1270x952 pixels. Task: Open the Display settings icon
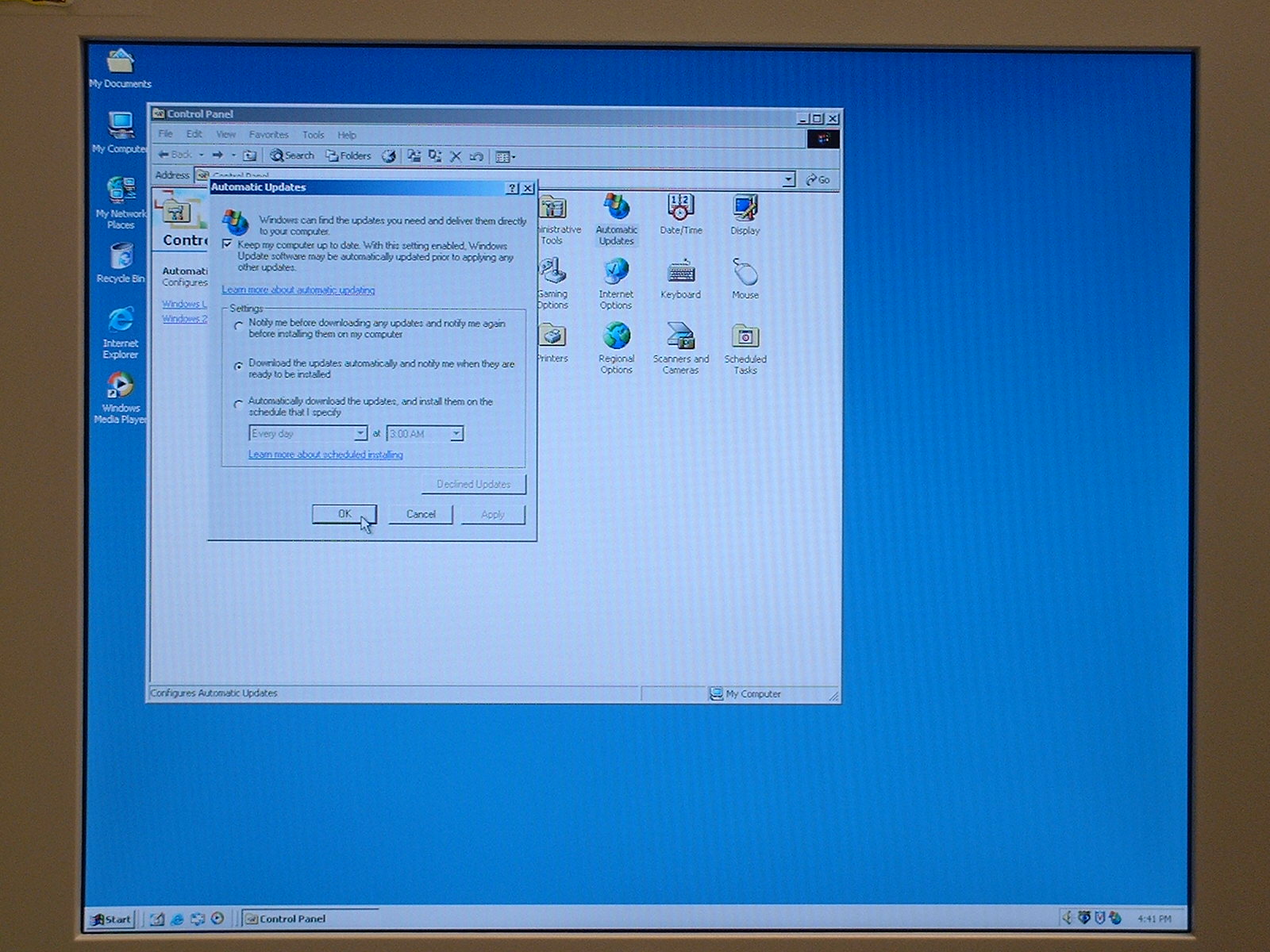pos(745,209)
